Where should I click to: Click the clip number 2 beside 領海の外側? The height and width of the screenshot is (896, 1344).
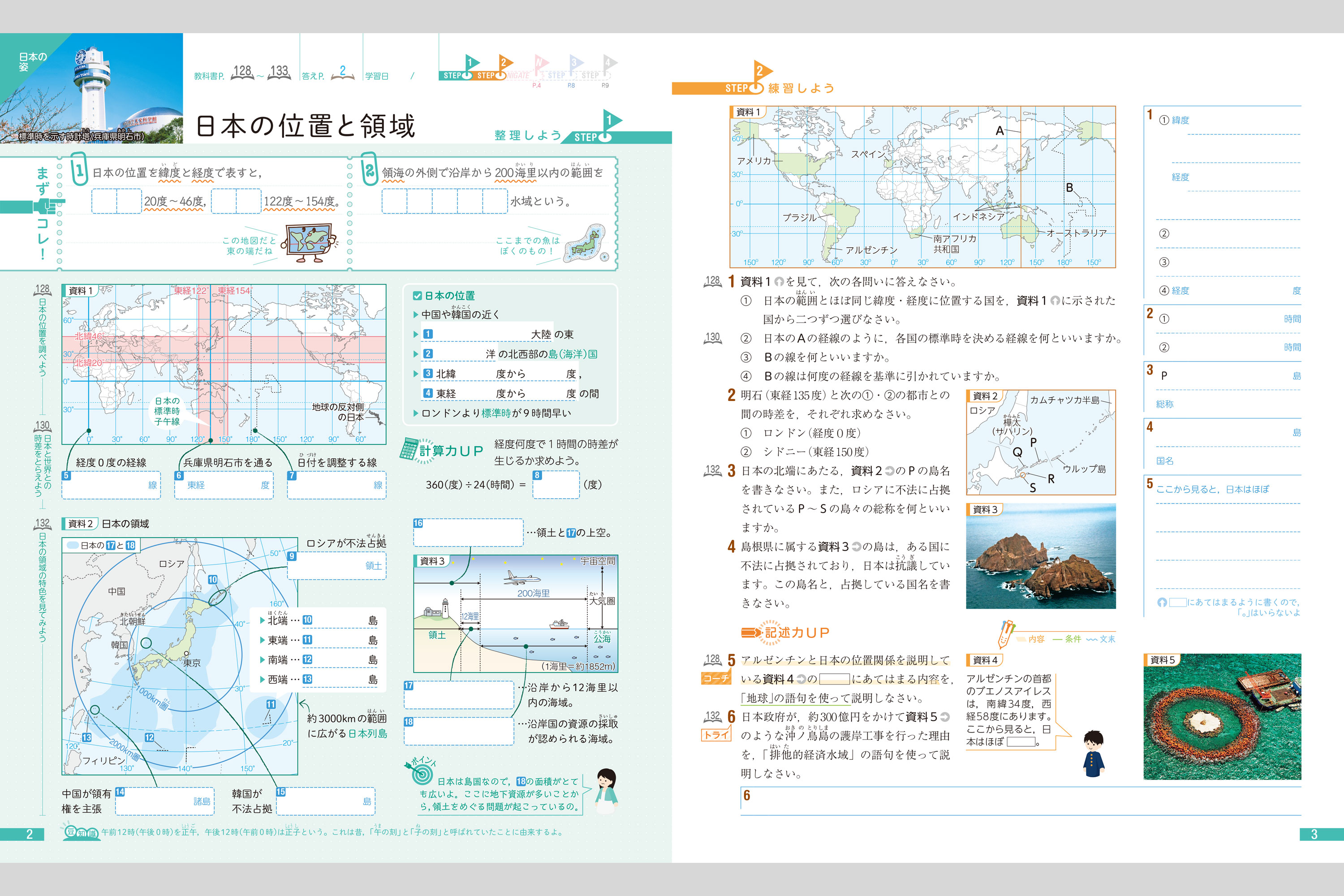click(x=369, y=168)
